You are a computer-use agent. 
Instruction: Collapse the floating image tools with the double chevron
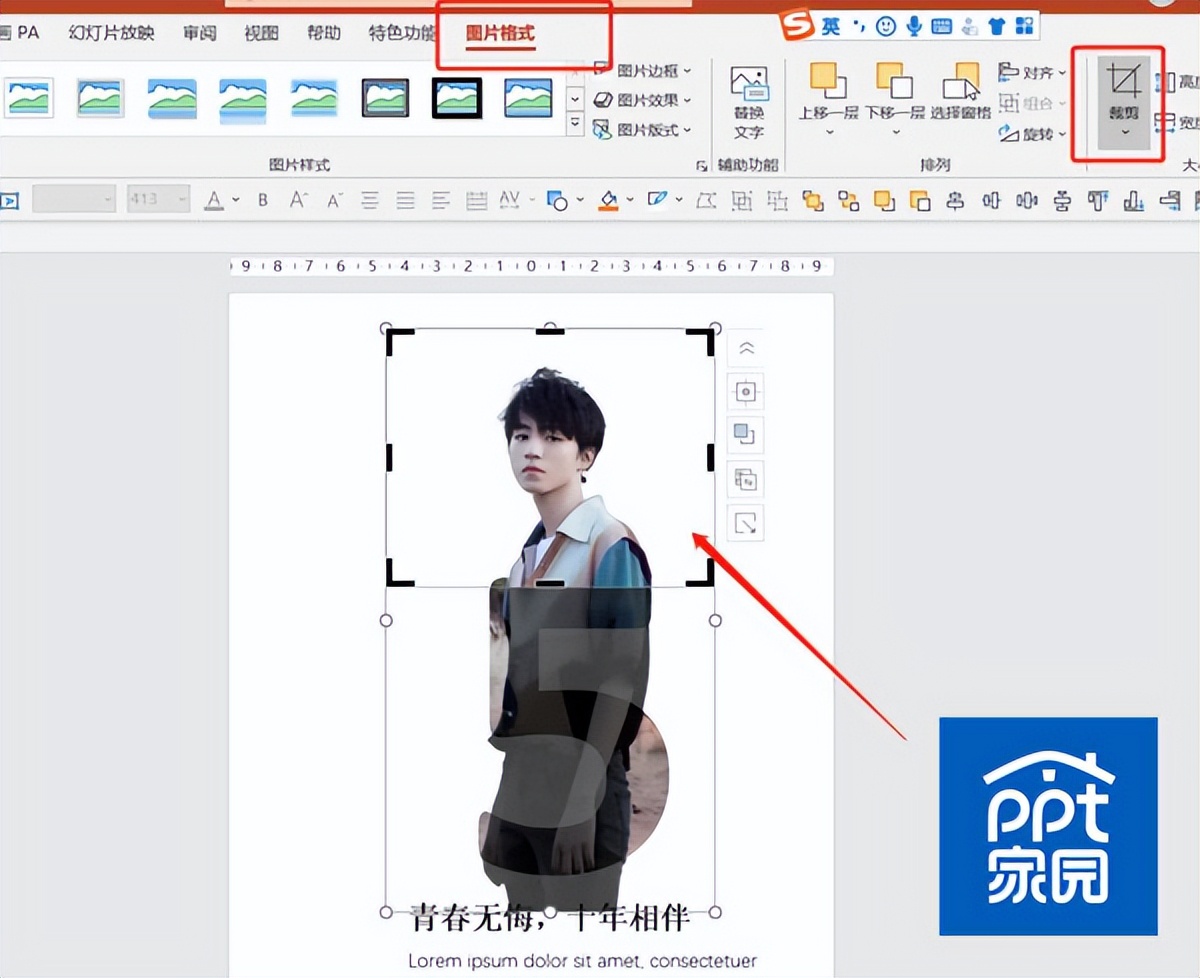745,348
